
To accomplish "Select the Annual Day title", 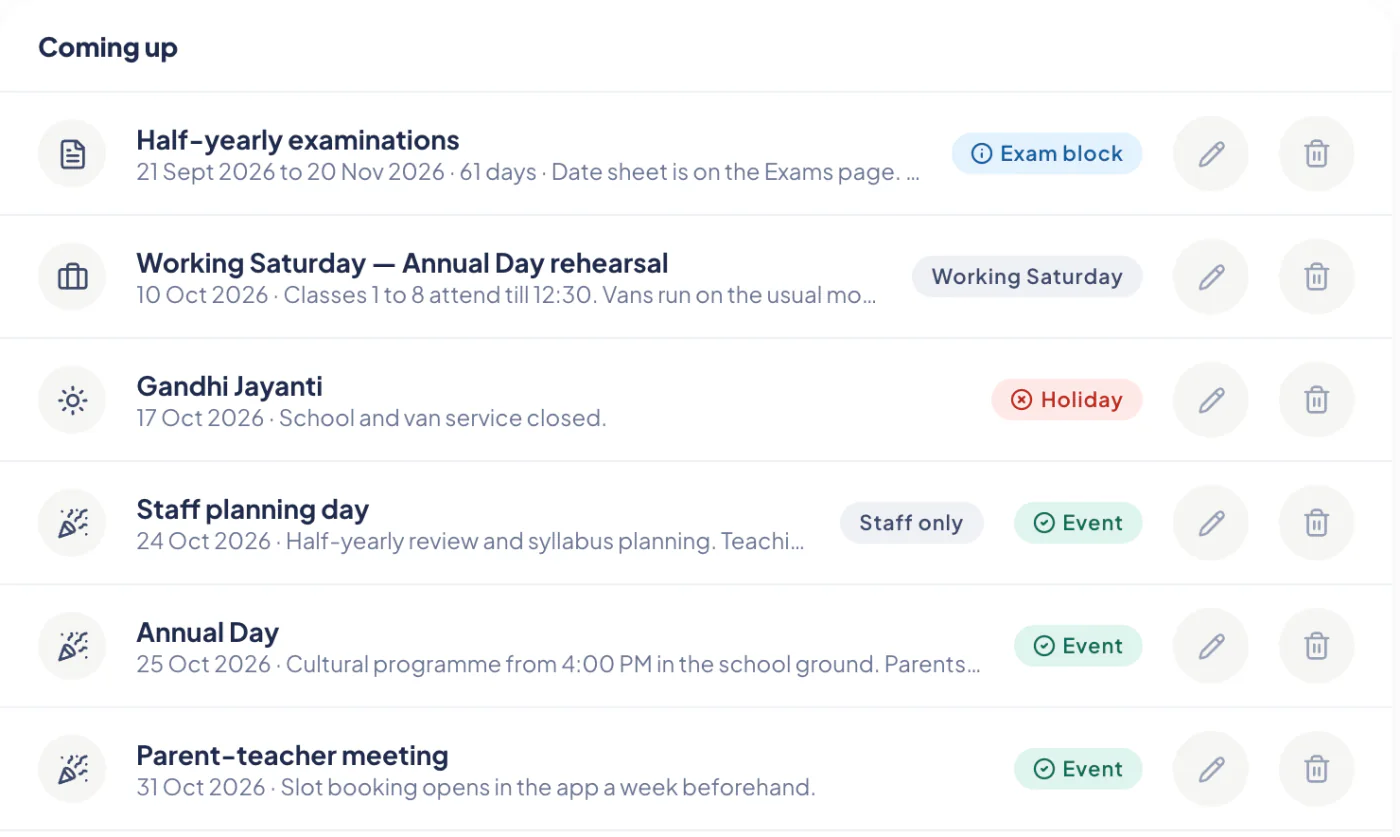I will pos(207,632).
